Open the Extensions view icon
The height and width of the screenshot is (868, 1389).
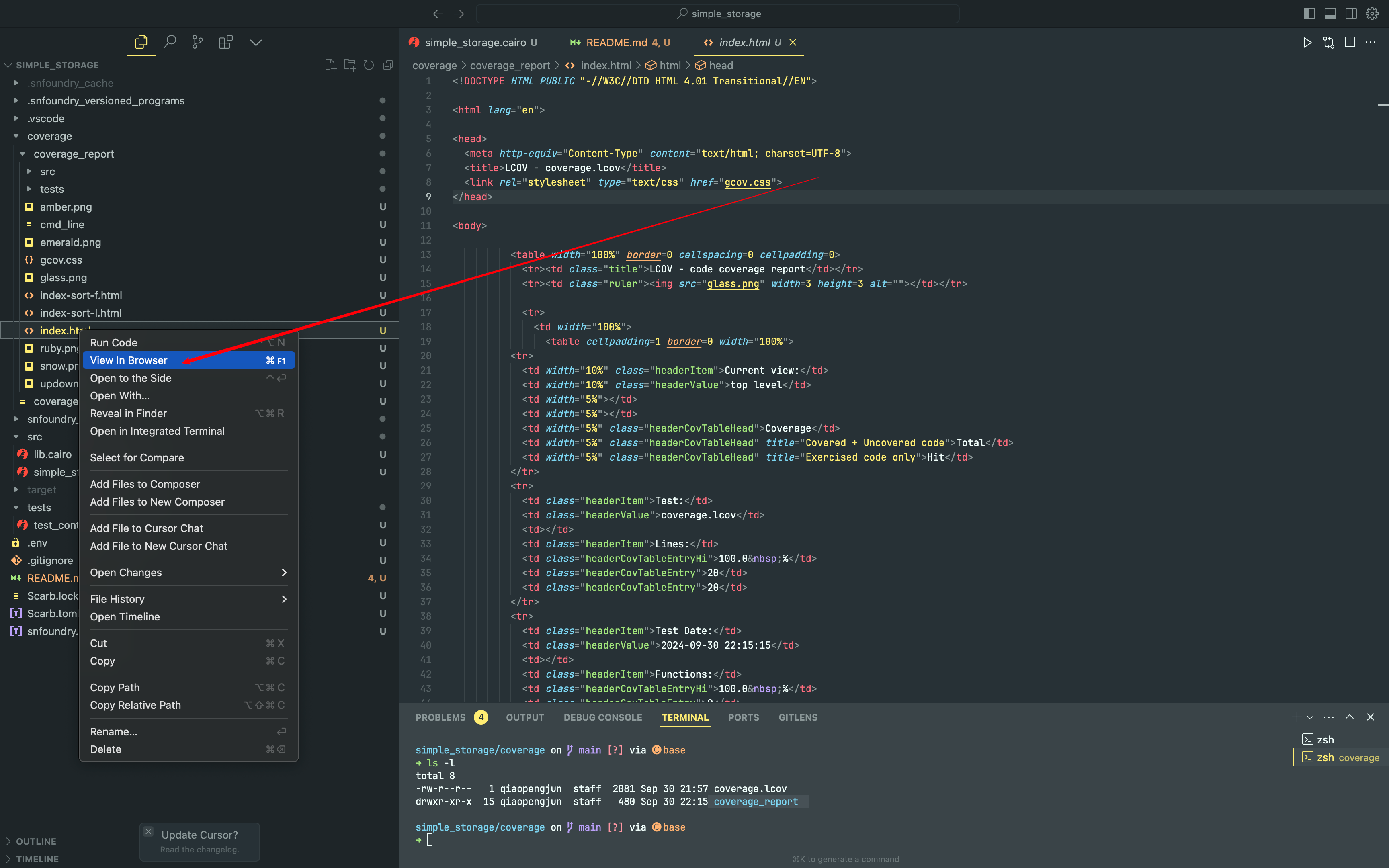(225, 42)
